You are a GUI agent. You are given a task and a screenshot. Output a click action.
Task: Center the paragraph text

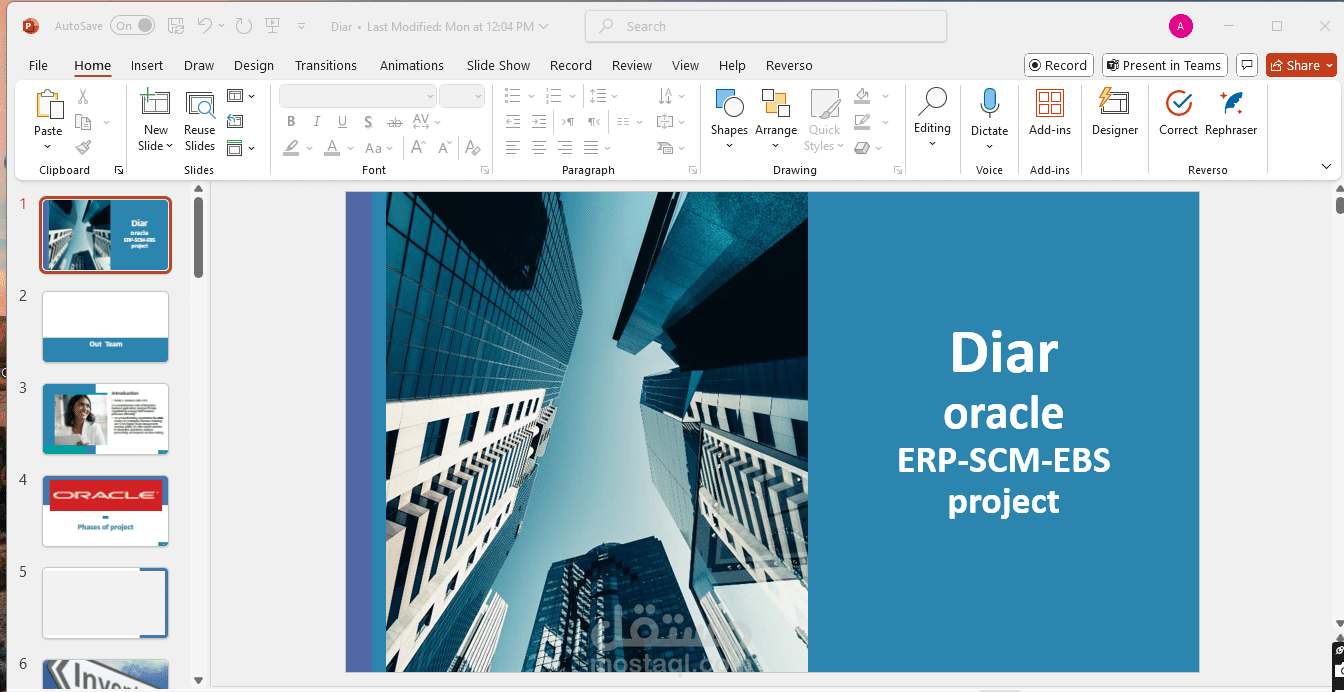[539, 147]
